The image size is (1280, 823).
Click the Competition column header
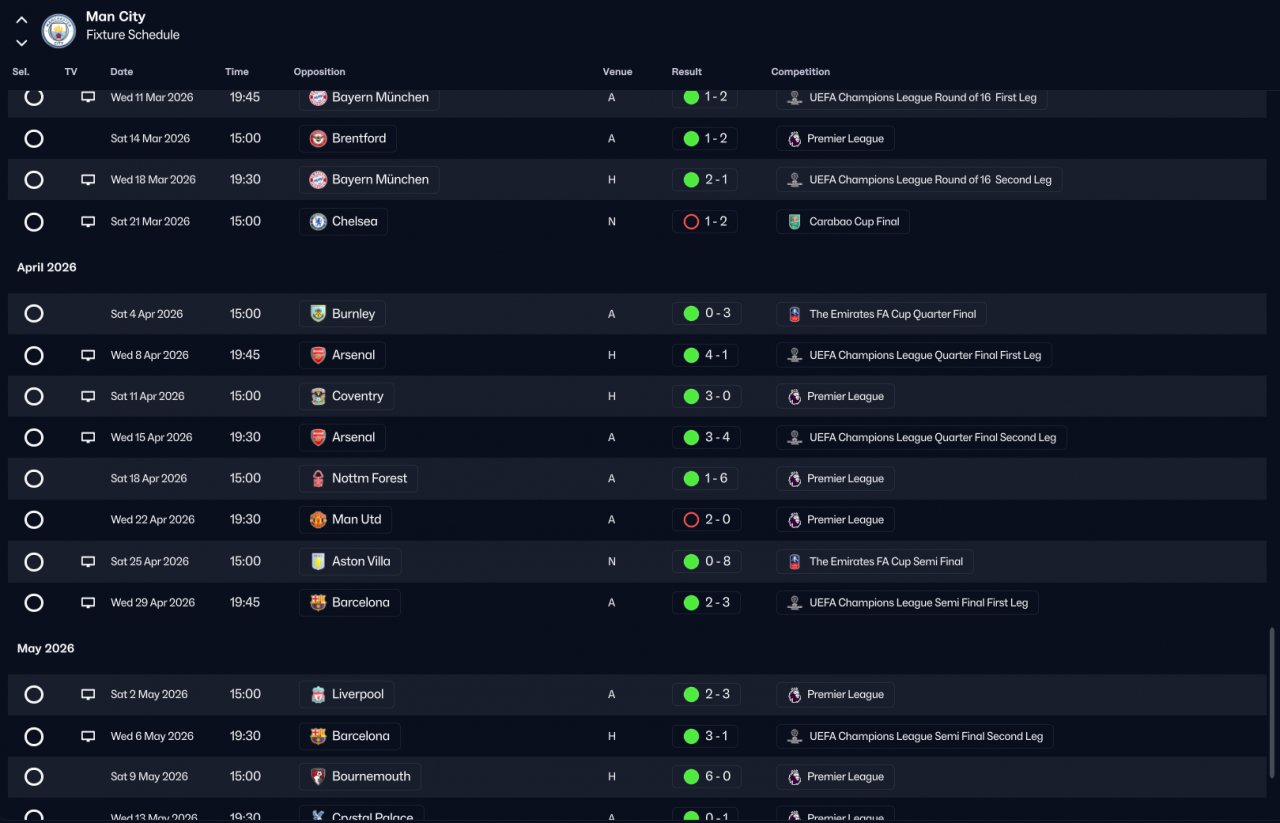[x=800, y=72]
